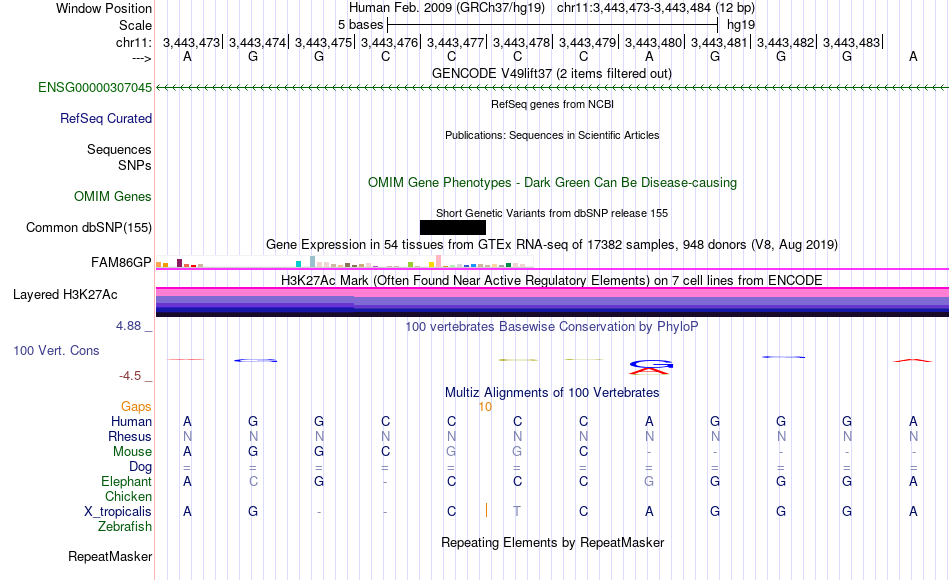
Task: Click the "5 bases" scale bar label
Action: click(360, 25)
